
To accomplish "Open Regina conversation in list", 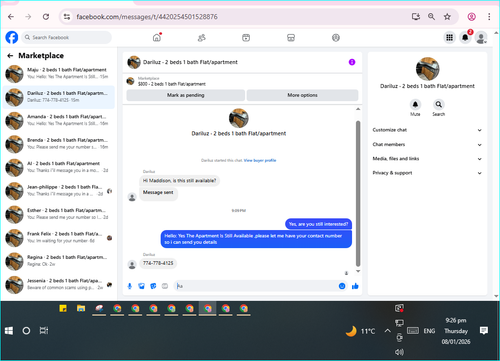I will pyautogui.click(x=59, y=261).
